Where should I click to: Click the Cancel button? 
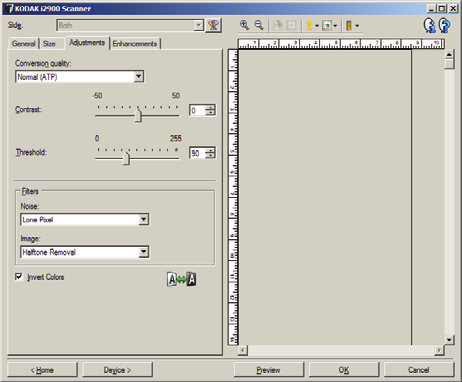coord(419,370)
